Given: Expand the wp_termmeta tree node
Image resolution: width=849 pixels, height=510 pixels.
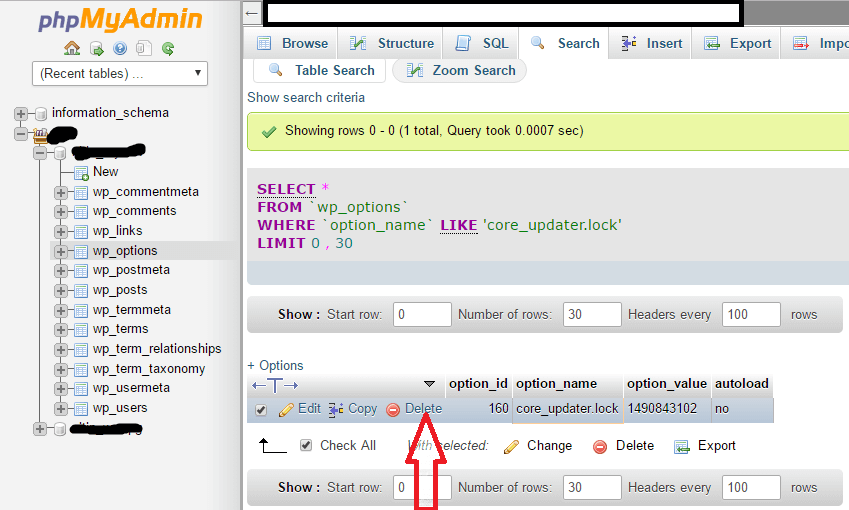Looking at the screenshot, I should click(61, 310).
